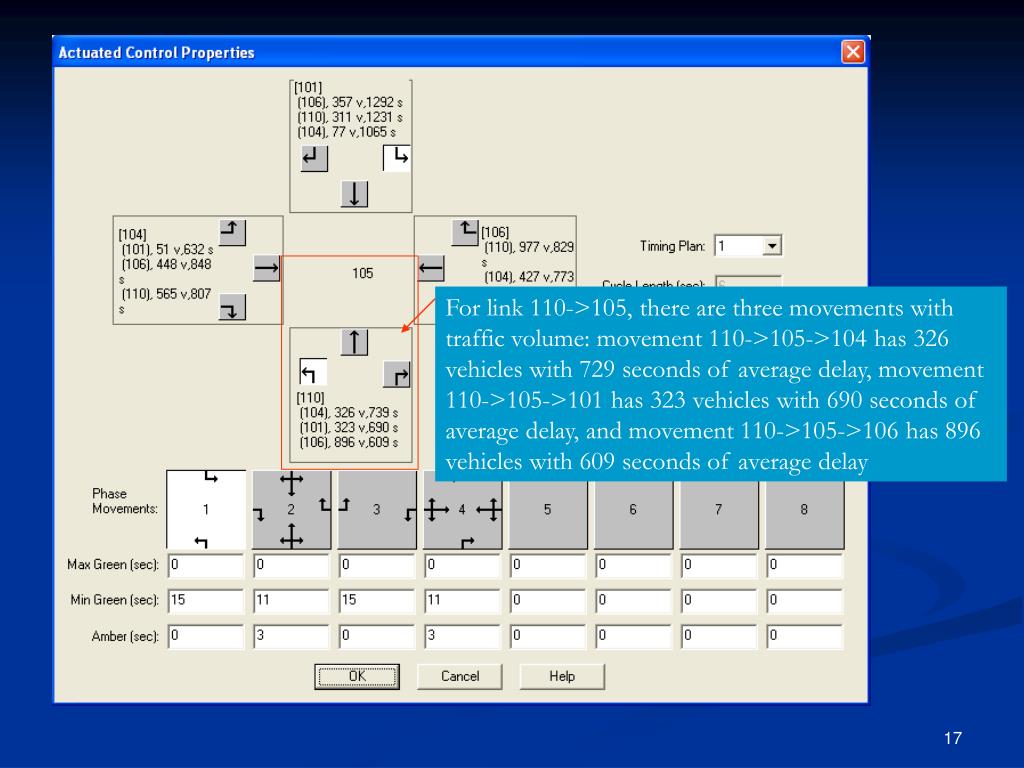Click Max Green field for phase 8
The height and width of the screenshot is (768, 1024).
point(805,566)
